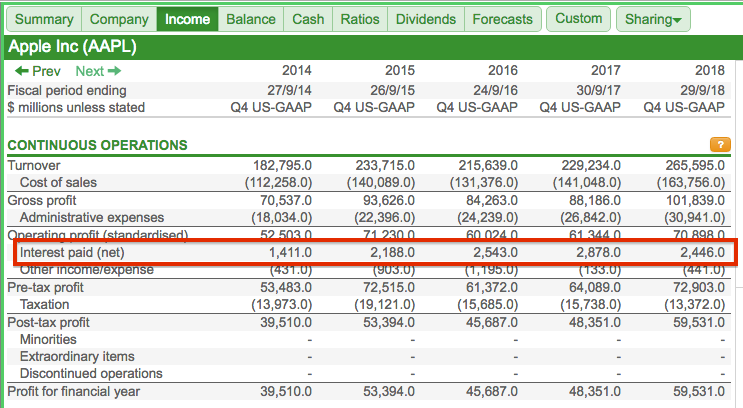Click 2017 post-tax profit value 48,351.0
Screen dimensions: 743x408
pos(595,323)
